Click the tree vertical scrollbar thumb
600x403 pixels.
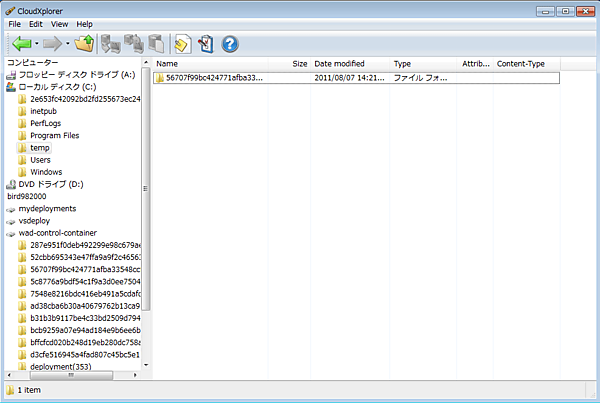coord(146,189)
